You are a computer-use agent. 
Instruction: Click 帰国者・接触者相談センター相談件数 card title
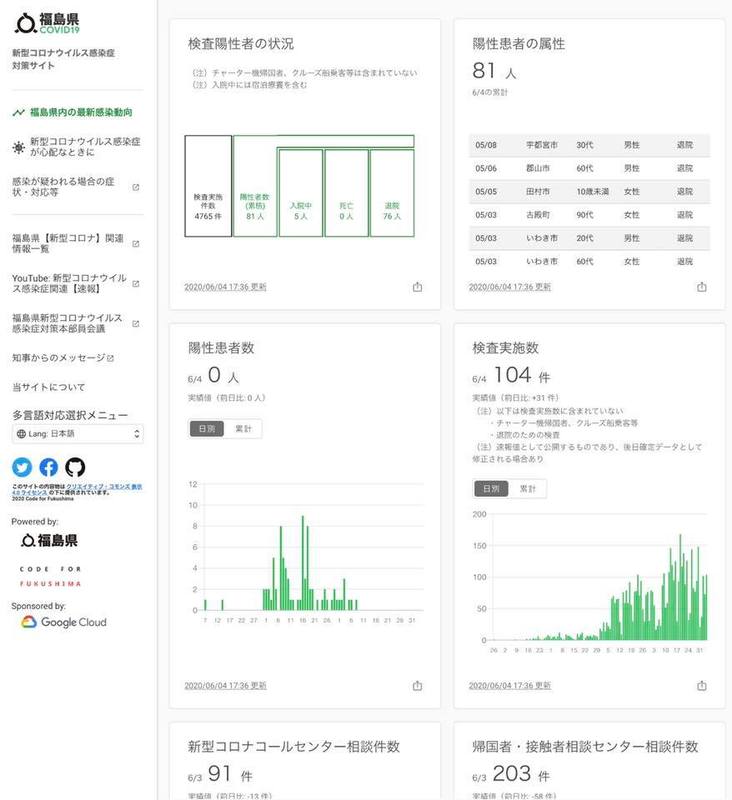585,746
